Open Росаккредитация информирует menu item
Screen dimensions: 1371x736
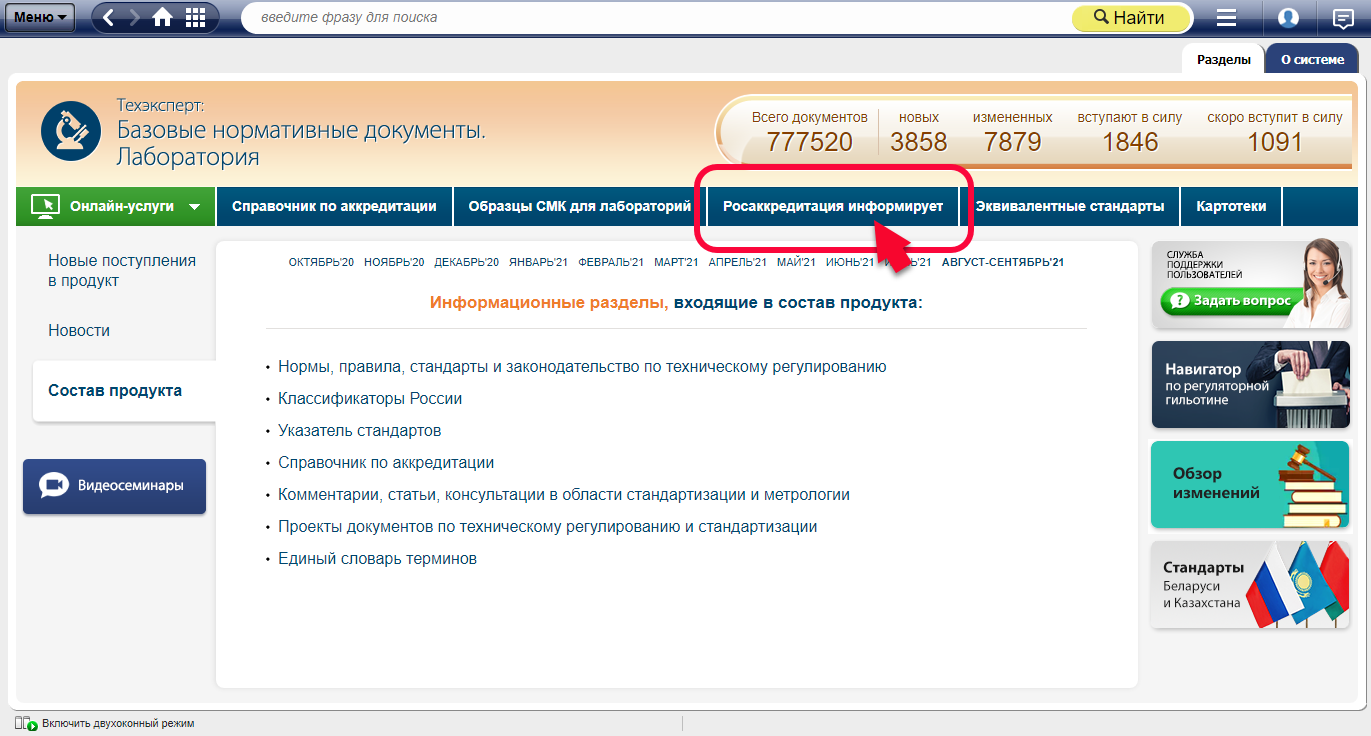coord(833,206)
